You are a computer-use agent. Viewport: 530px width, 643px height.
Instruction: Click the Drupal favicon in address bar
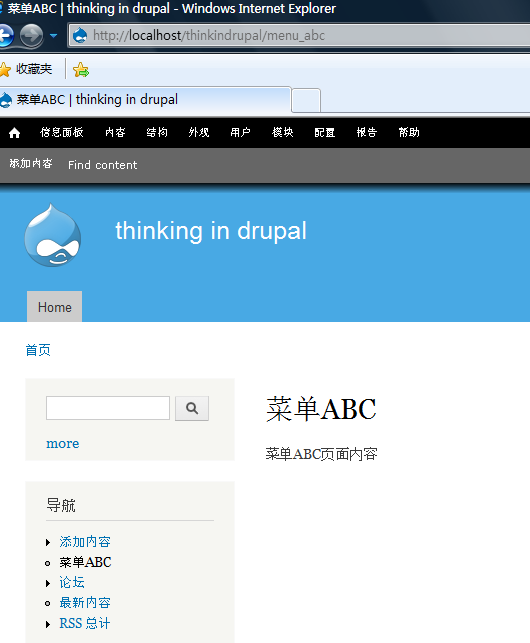[x=80, y=36]
